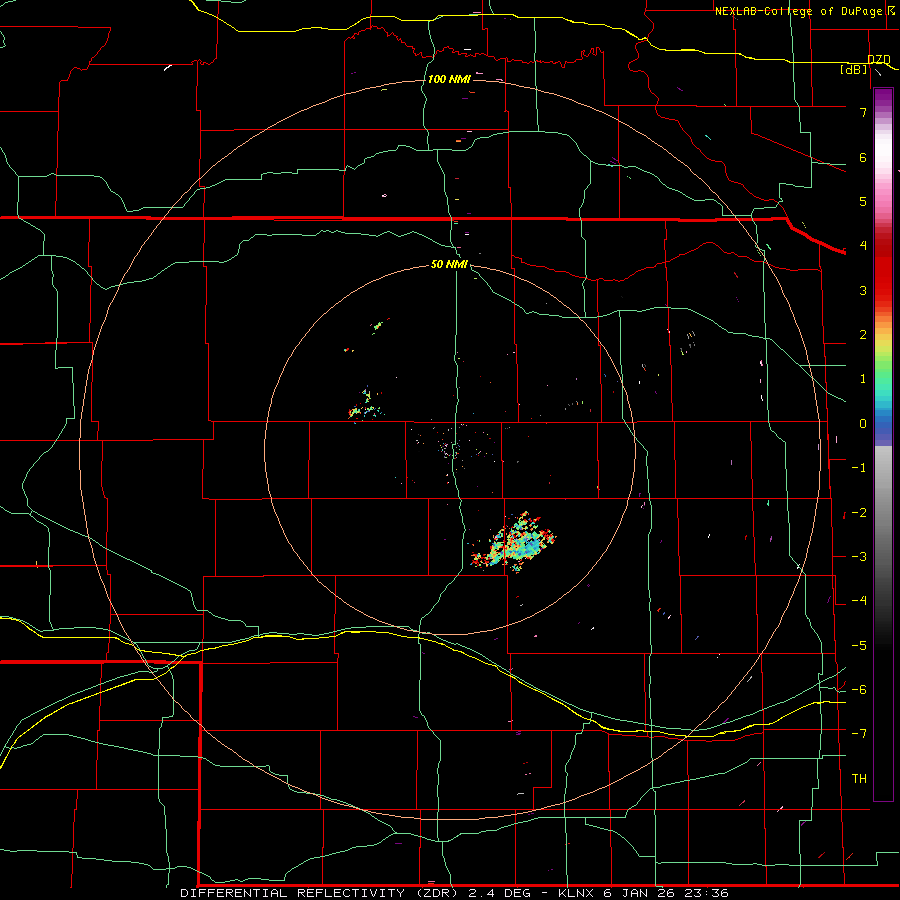Select the -4 value on the dB scale
The image size is (900, 900).
[x=859, y=601]
